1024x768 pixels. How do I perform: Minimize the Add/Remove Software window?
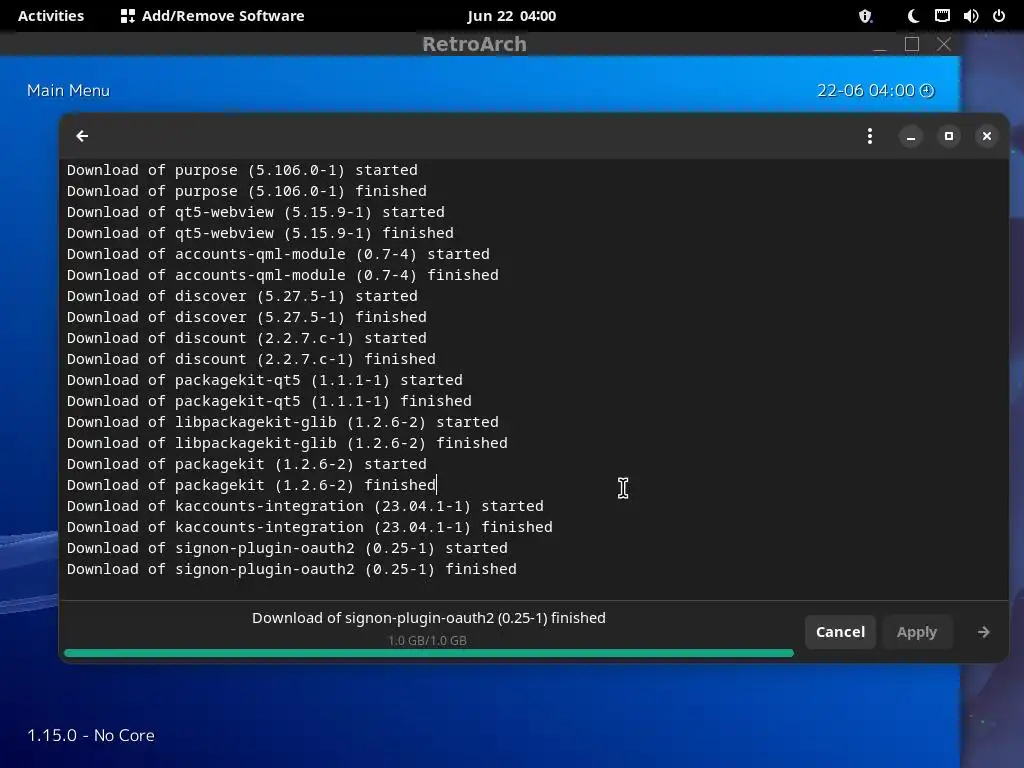(x=910, y=136)
